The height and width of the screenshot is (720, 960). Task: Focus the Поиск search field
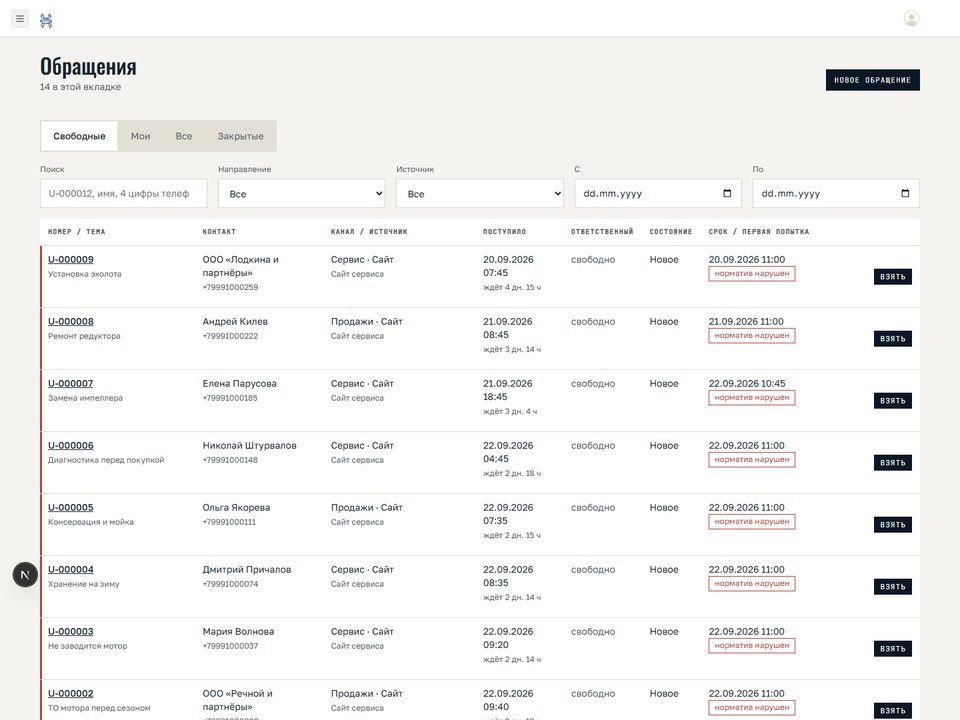click(124, 193)
